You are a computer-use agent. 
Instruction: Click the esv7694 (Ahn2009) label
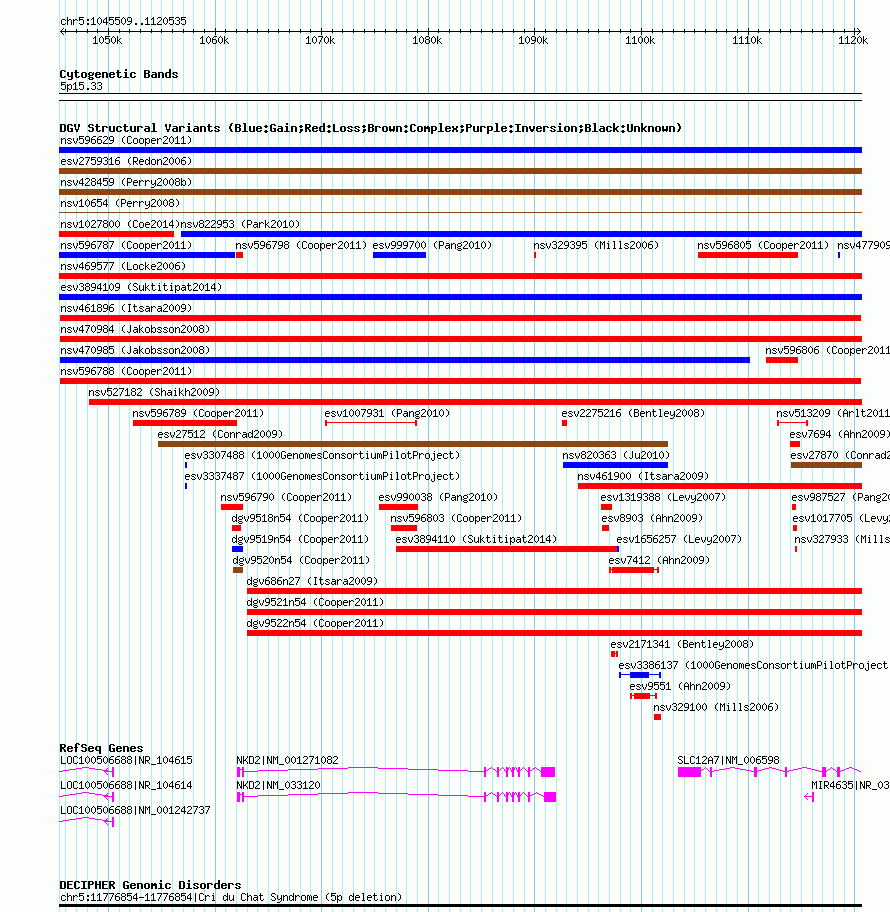839,433
